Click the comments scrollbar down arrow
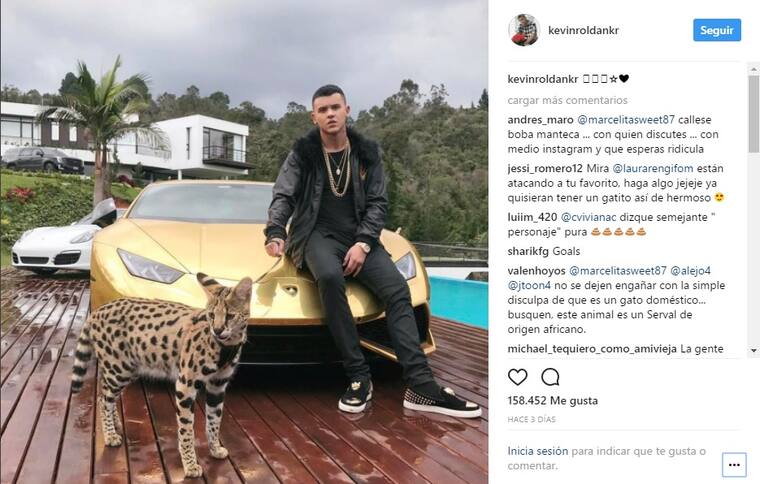Viewport: 760px width, 484px height. 754,350
